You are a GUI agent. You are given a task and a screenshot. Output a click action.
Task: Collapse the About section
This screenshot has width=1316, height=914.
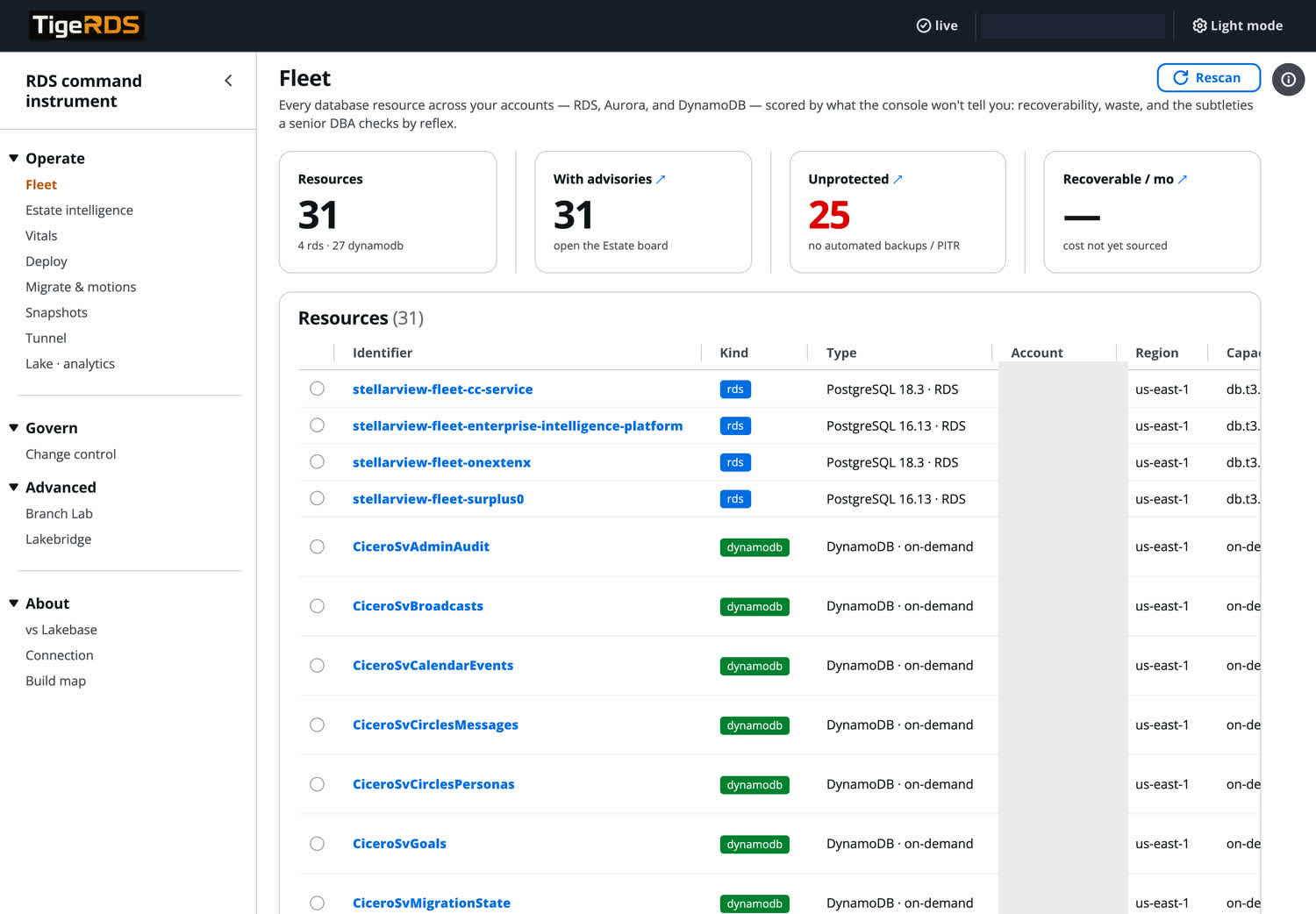(x=14, y=603)
